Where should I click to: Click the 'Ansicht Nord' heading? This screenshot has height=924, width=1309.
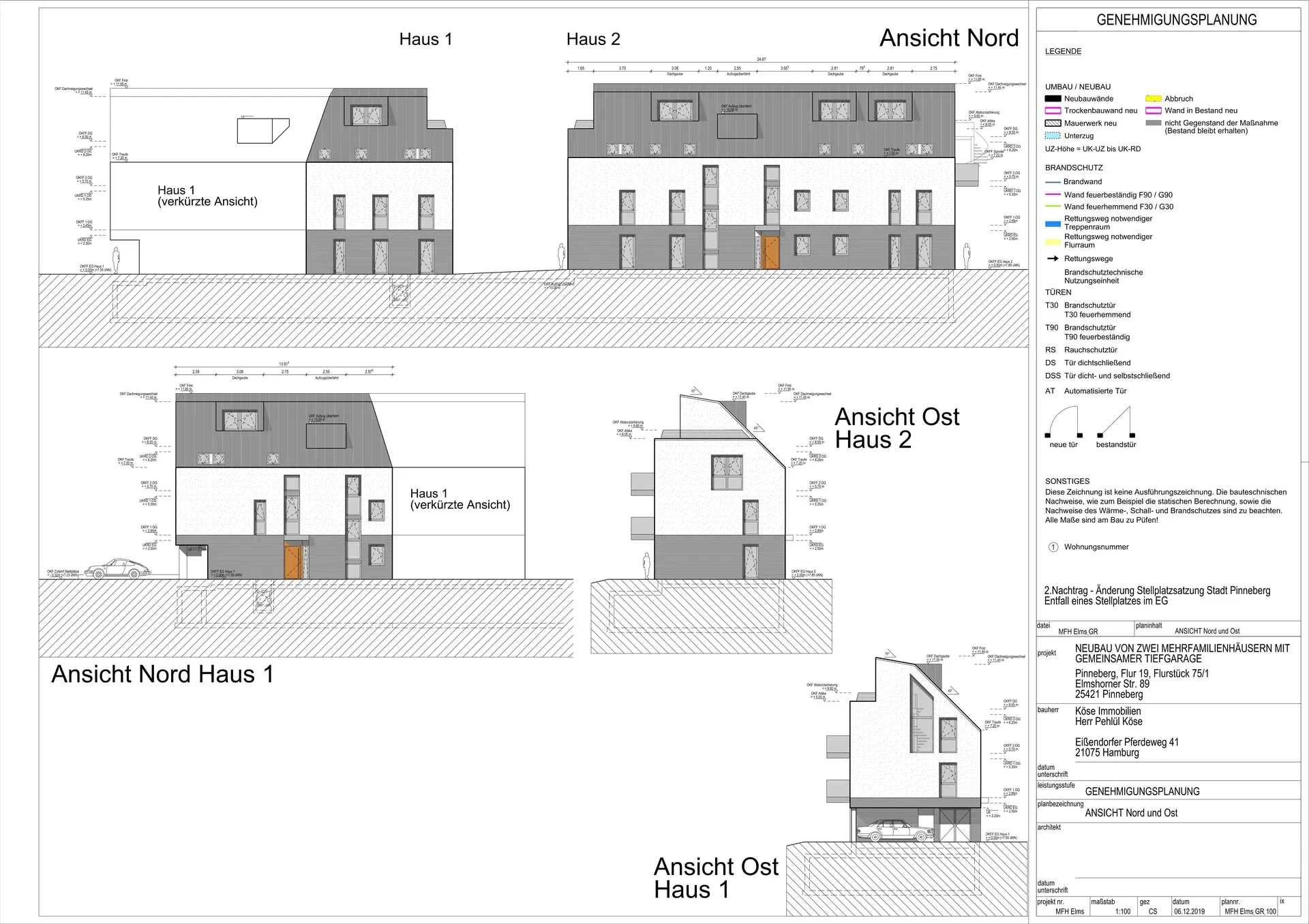[x=948, y=38]
